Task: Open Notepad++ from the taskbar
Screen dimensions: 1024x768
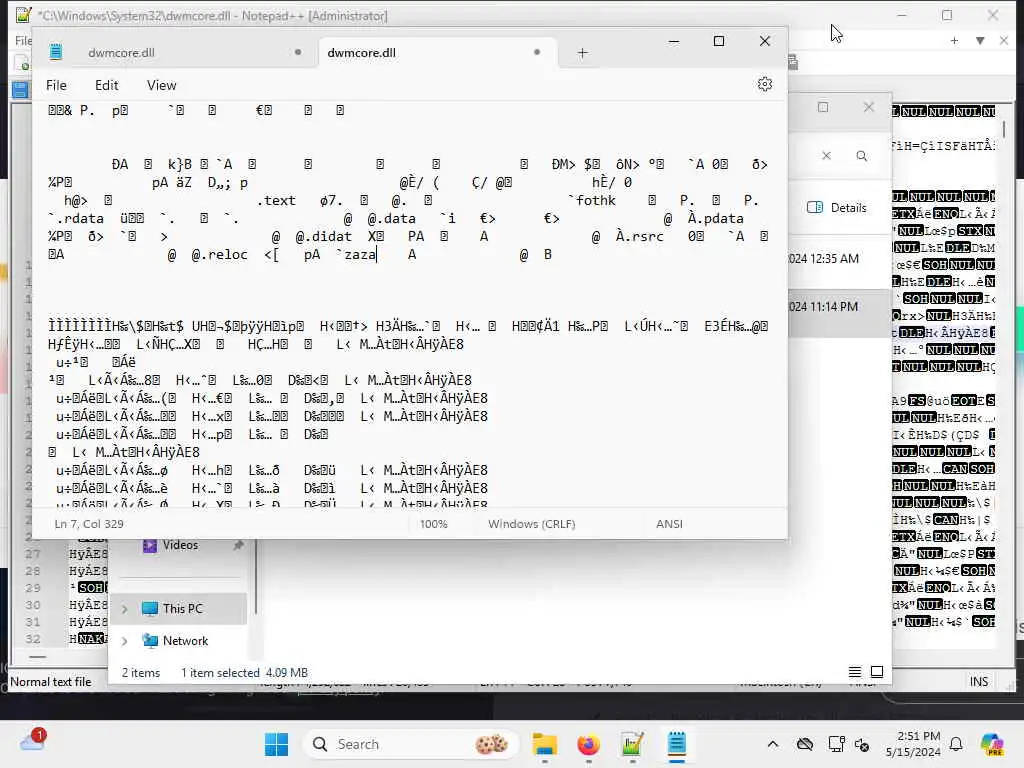Action: 632,744
